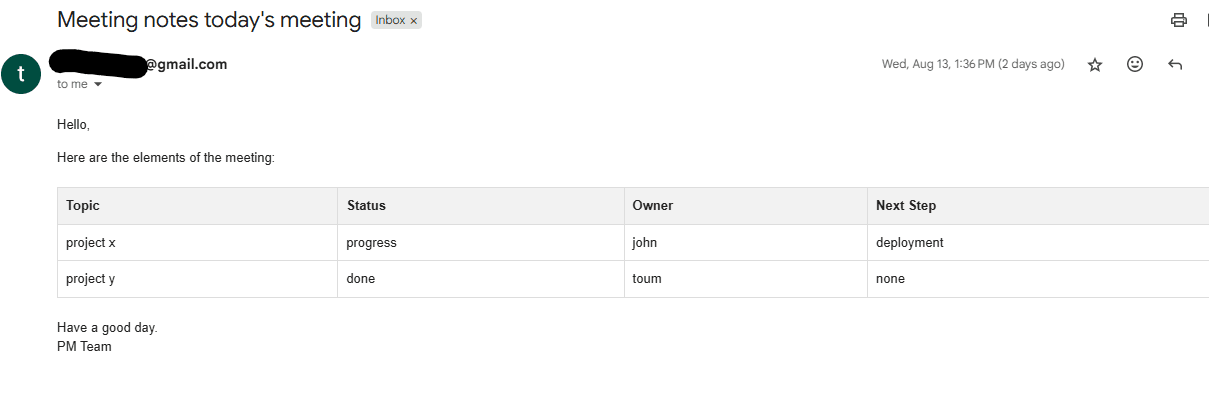Select the Next Step column header

(x=1038, y=206)
